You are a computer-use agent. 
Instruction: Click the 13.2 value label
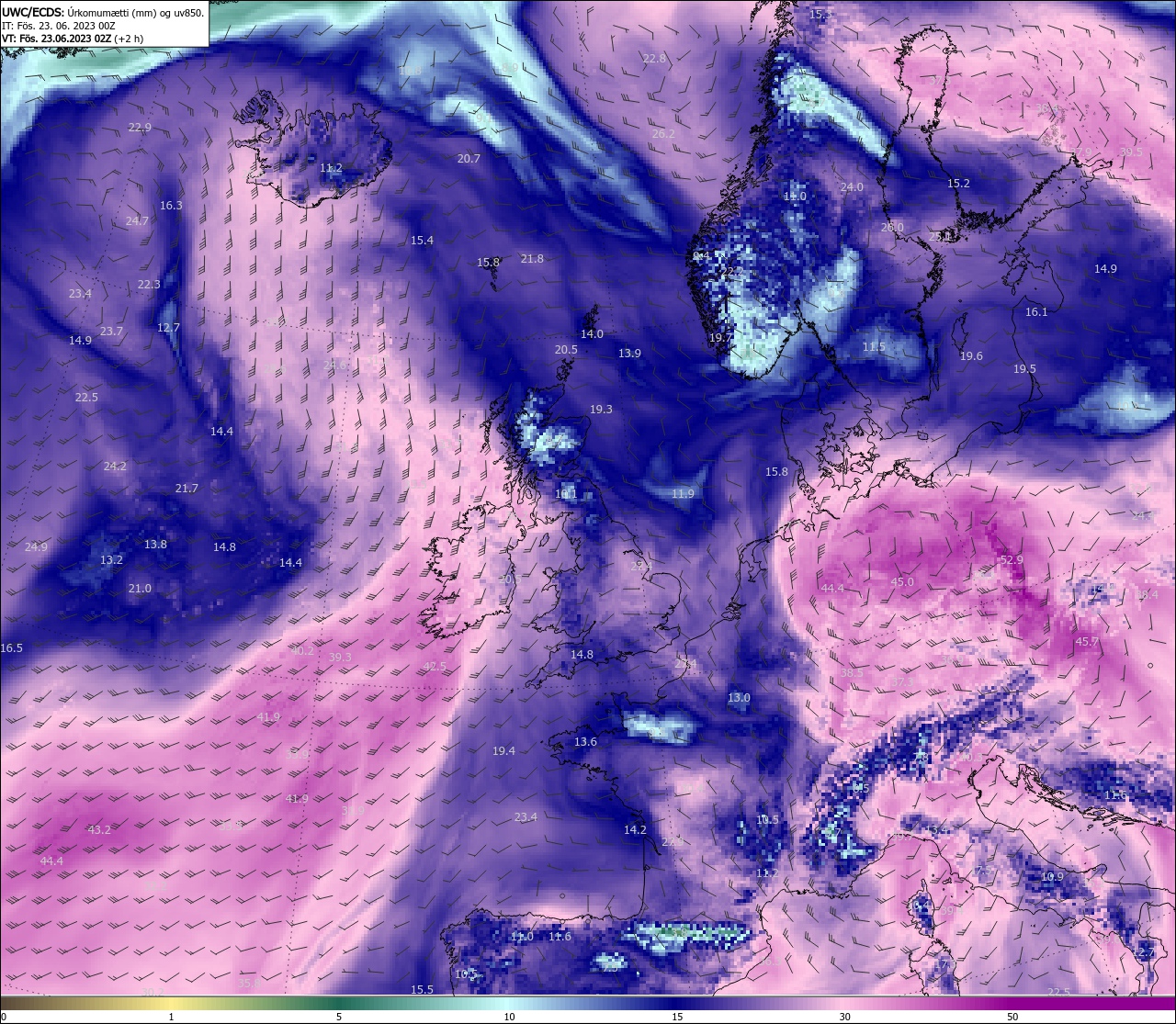coord(111,560)
